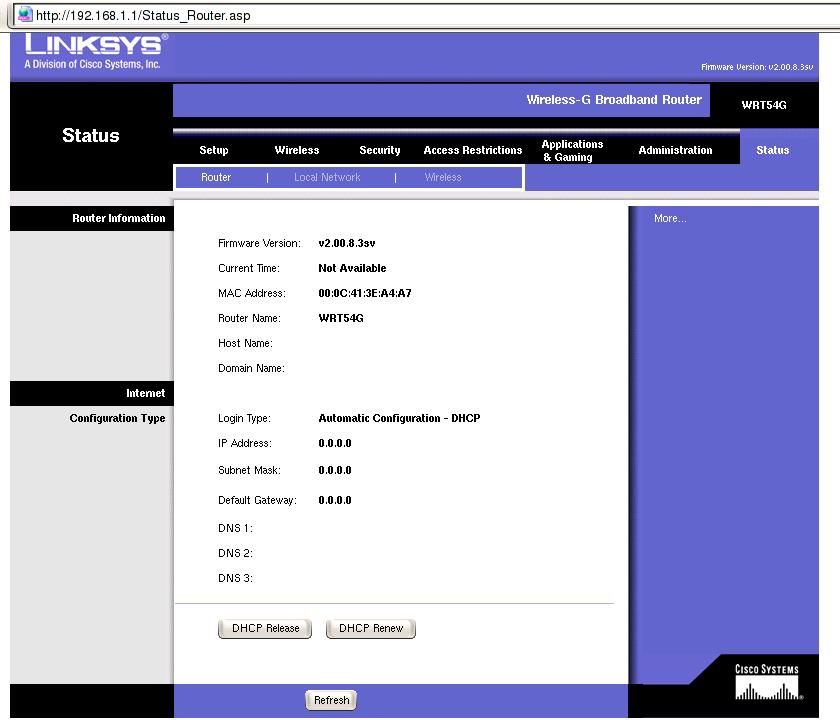This screenshot has width=840, height=720.
Task: Click the Firmware Version text in top banner
Action: pos(757,68)
